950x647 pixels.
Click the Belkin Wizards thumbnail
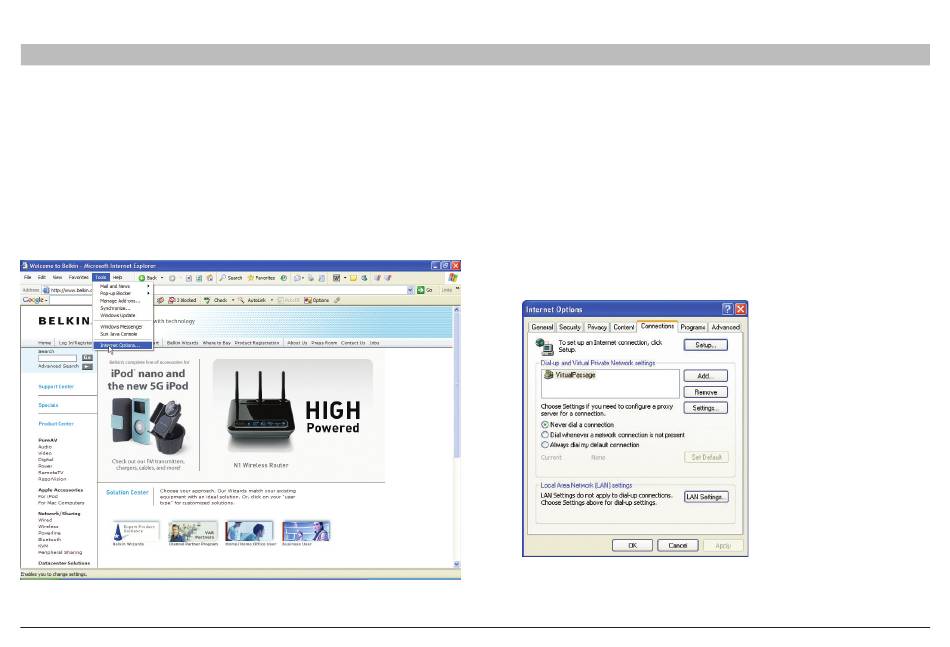[x=136, y=531]
